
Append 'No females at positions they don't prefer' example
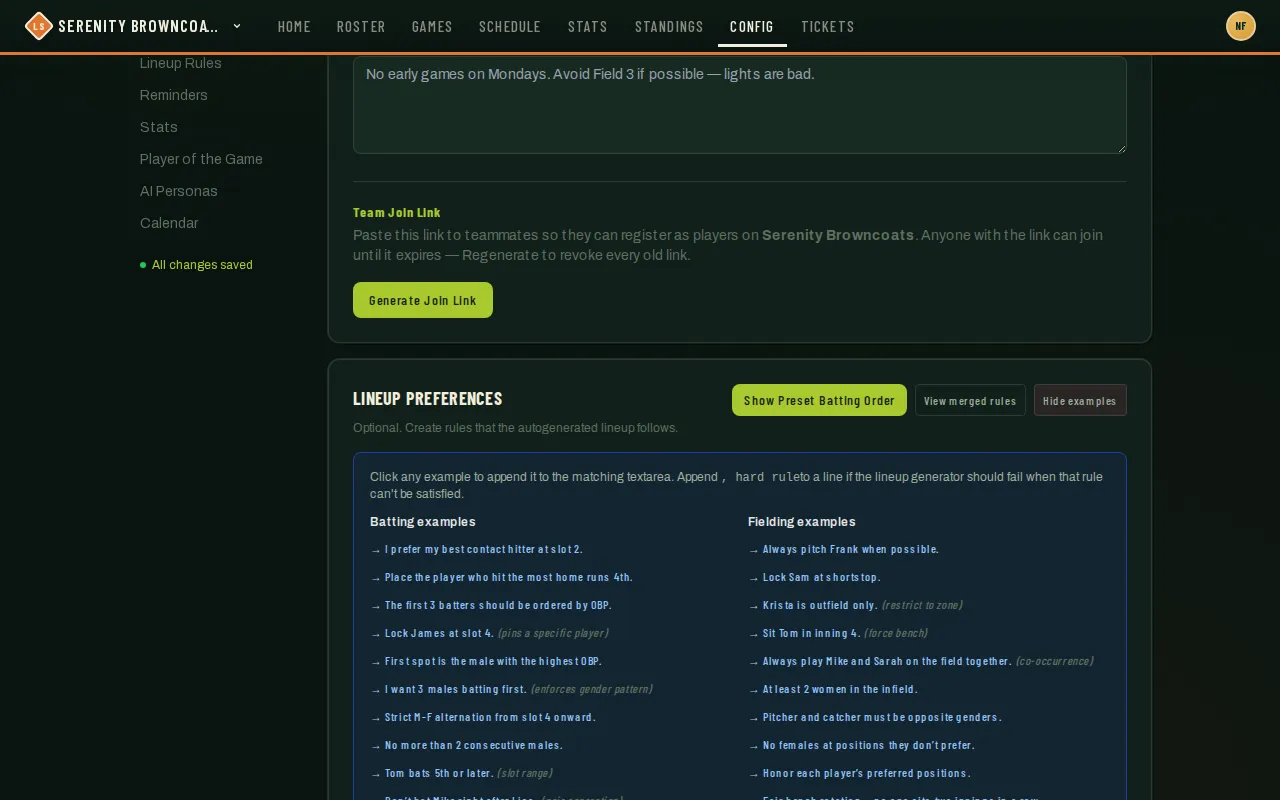coord(861,745)
